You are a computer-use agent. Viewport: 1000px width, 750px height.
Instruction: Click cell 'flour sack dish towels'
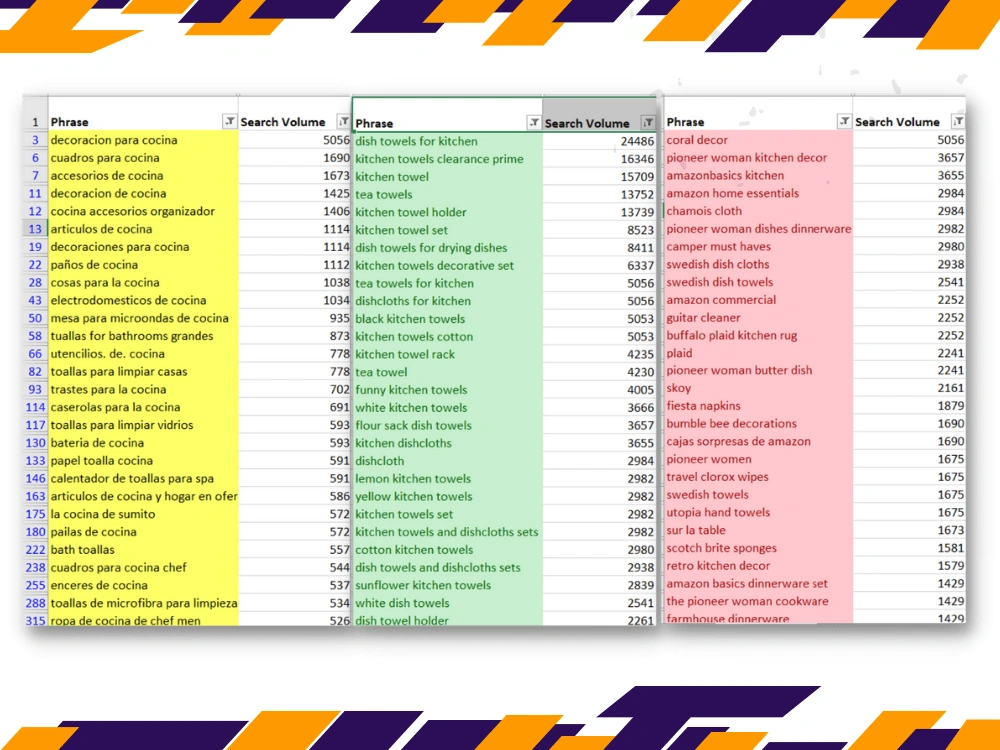click(447, 425)
